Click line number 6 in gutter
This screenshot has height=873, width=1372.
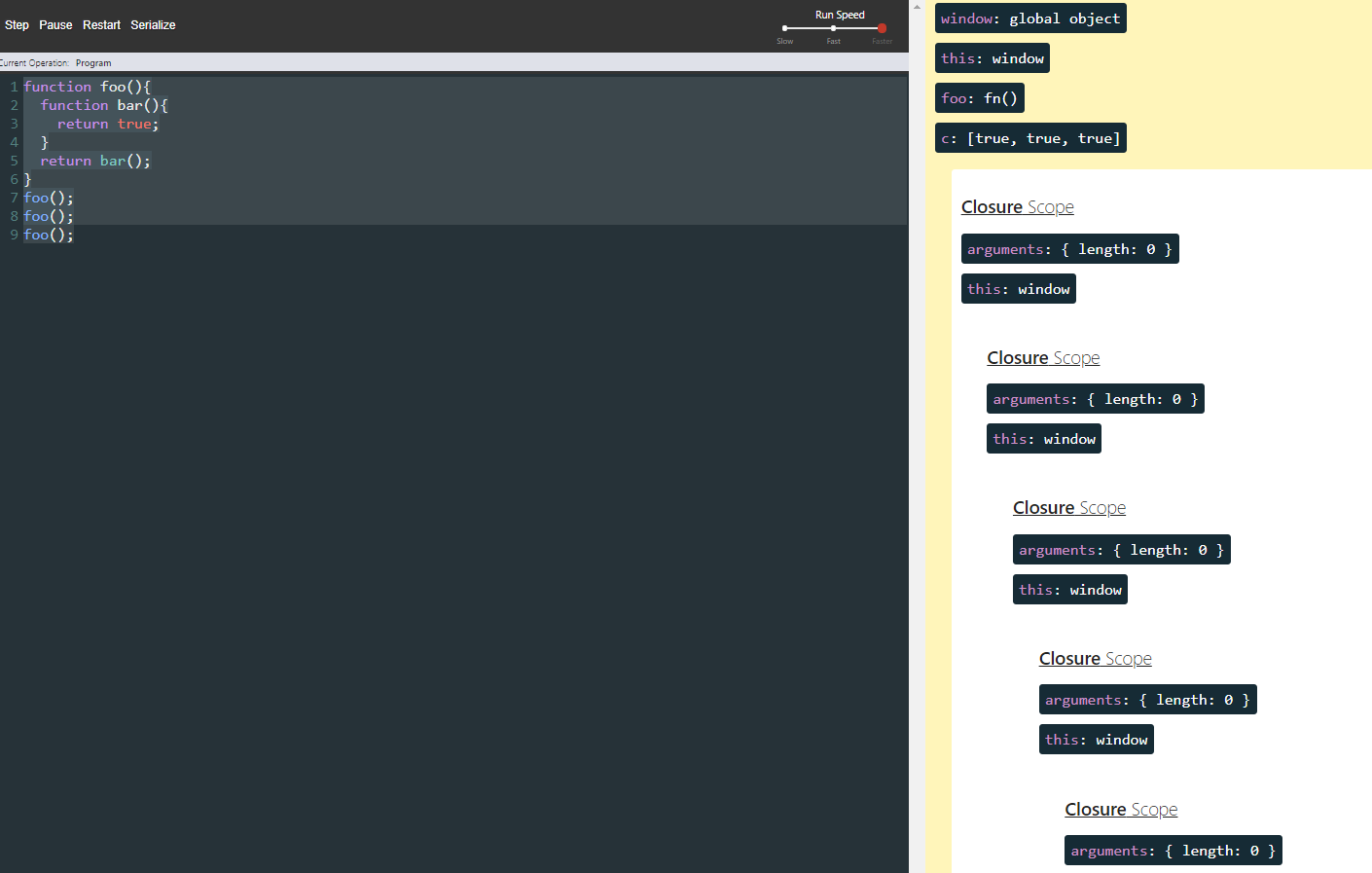(x=14, y=179)
